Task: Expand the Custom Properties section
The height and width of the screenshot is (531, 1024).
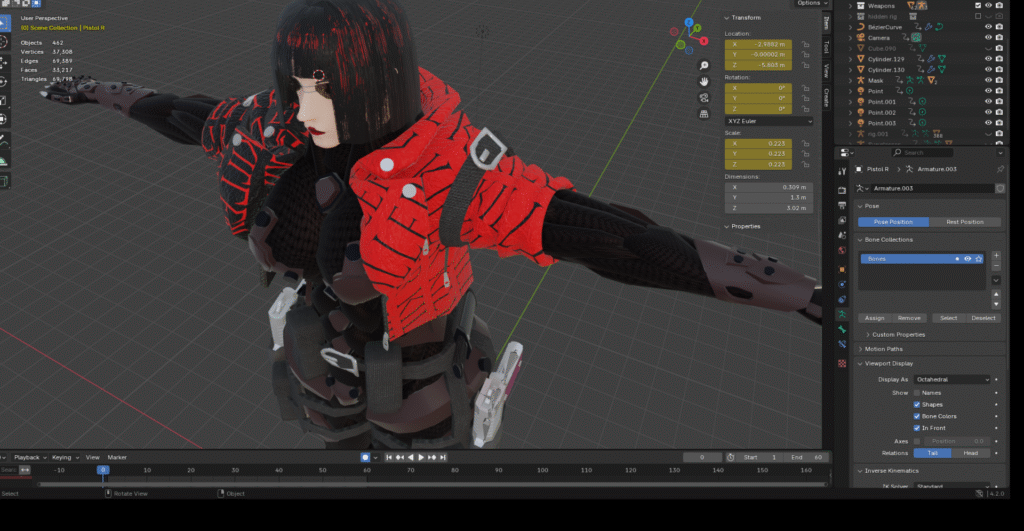Action: click(897, 334)
